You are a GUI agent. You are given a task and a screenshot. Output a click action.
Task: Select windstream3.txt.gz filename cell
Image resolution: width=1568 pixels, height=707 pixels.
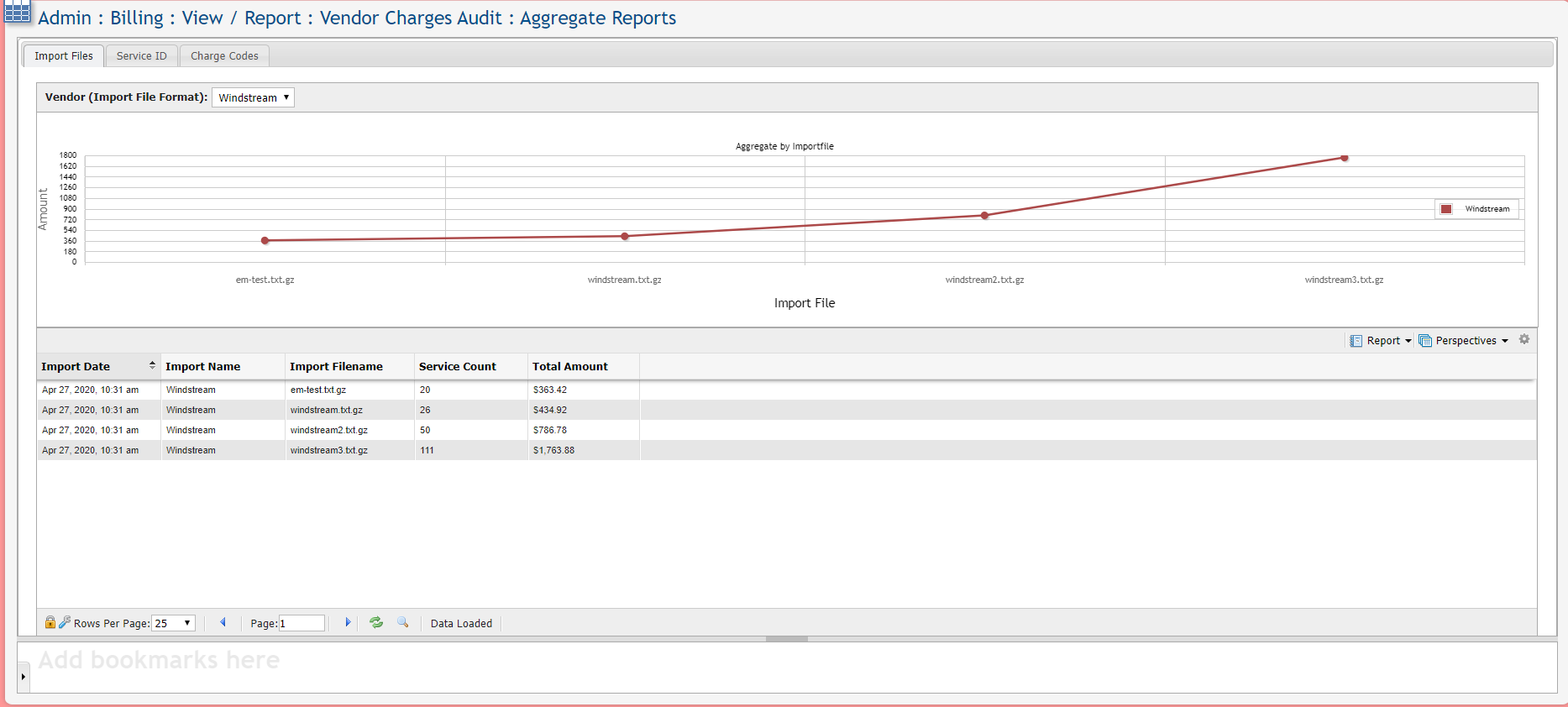349,450
